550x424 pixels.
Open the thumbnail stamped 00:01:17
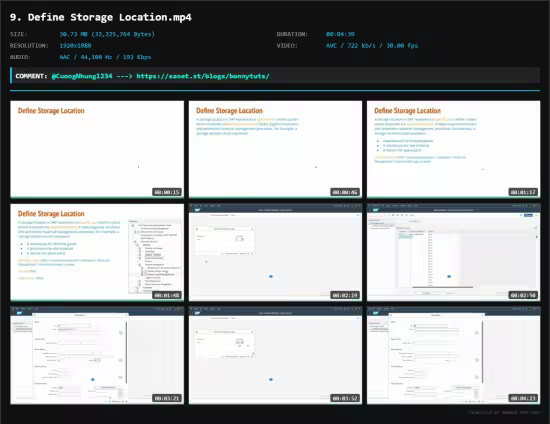pyautogui.click(x=454, y=149)
